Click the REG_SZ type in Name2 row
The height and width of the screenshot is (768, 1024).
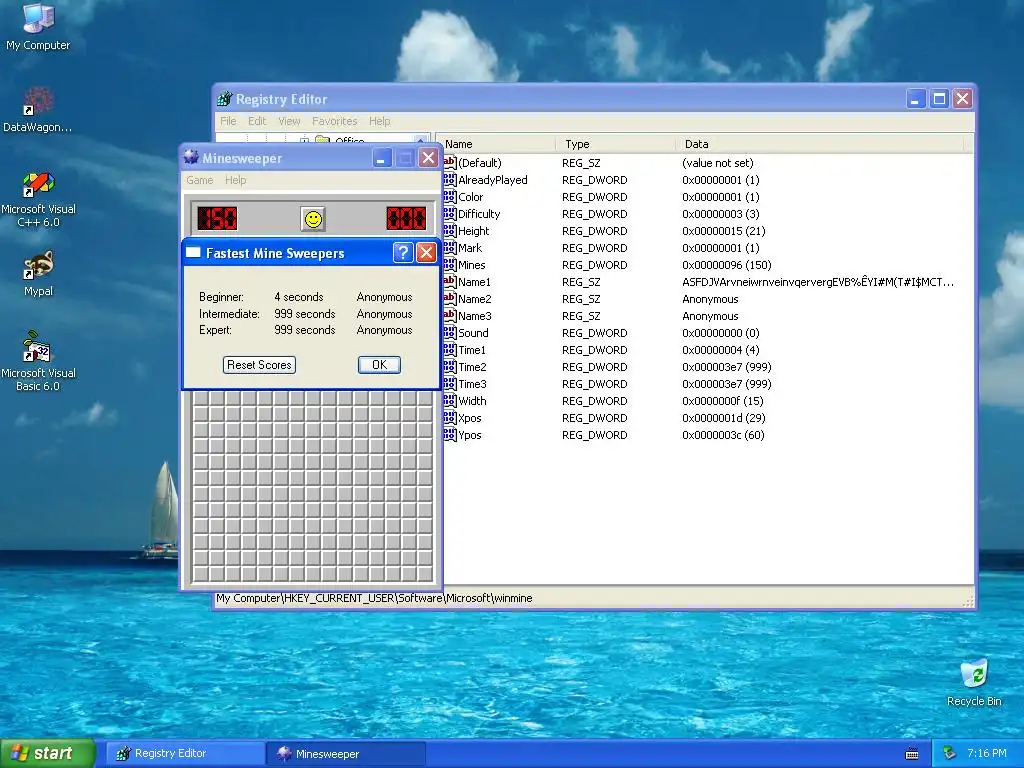coord(581,299)
